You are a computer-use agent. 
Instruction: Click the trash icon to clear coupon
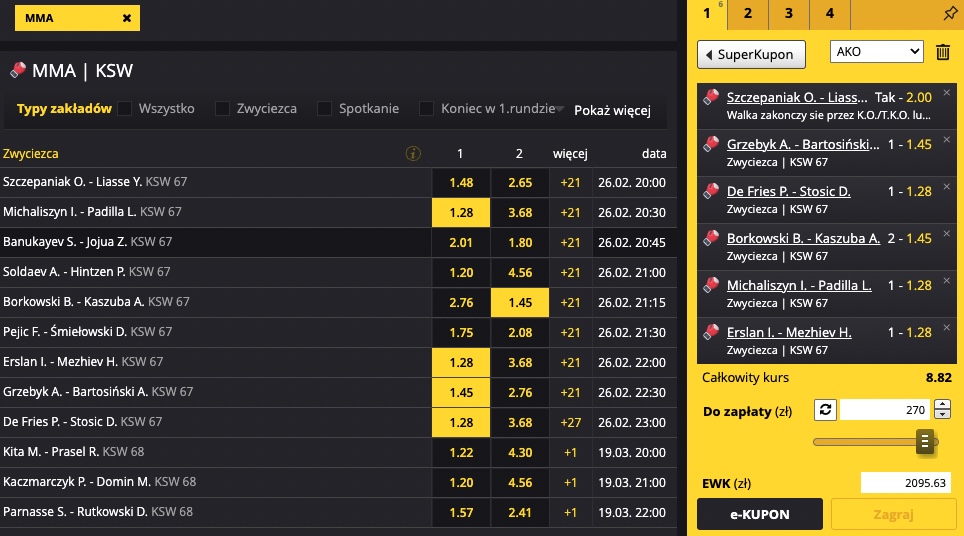(942, 52)
